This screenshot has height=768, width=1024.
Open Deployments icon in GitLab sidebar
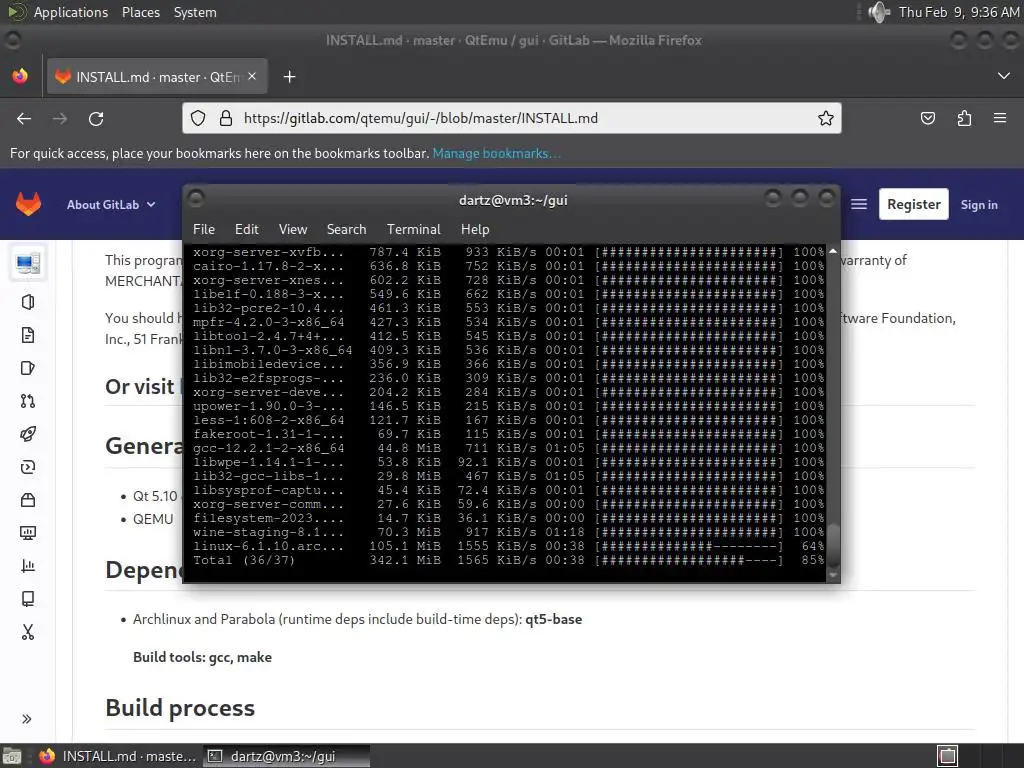[27, 467]
